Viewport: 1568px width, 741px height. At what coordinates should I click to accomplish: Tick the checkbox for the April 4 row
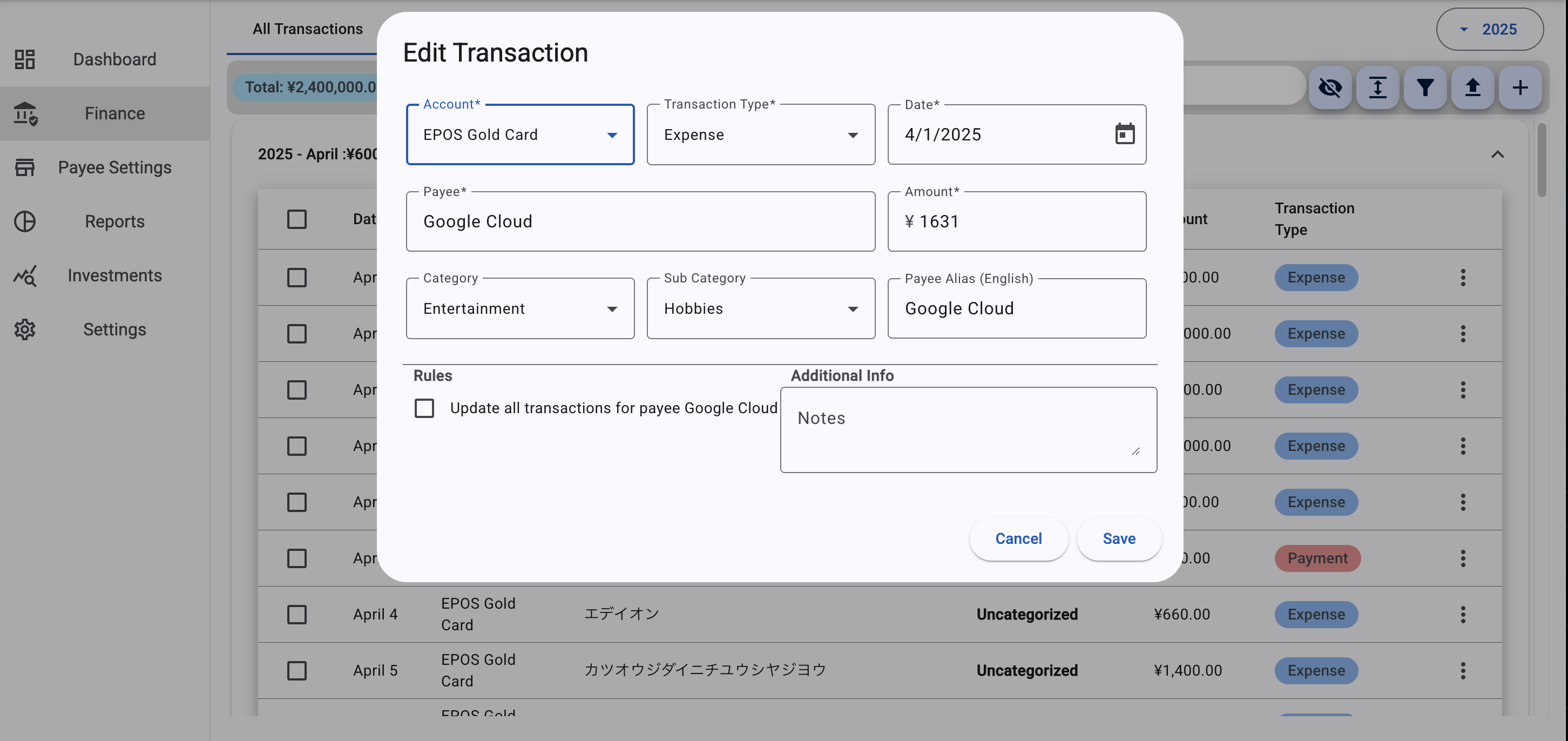point(296,615)
